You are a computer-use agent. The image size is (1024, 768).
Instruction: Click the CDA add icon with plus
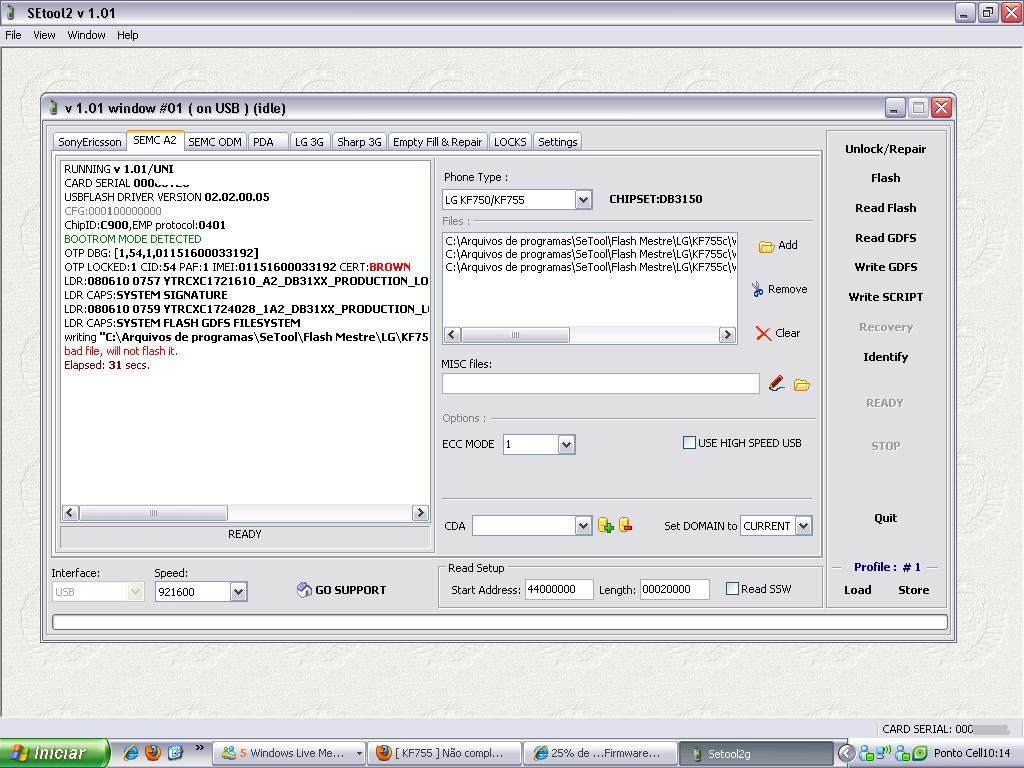605,525
